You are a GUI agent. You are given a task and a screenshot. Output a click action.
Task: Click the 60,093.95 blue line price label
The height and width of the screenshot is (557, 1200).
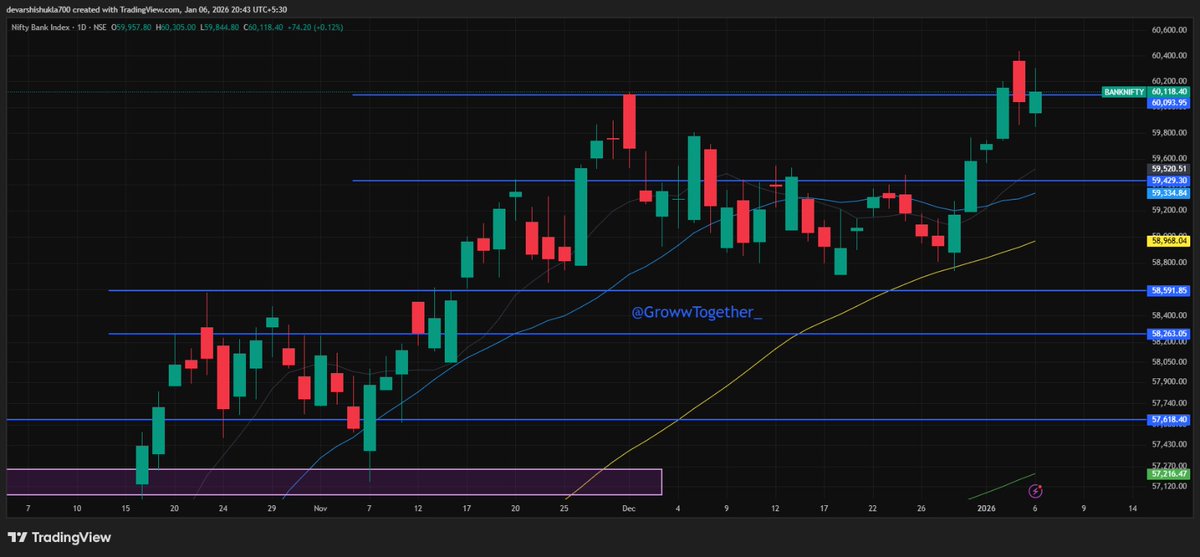(1169, 102)
